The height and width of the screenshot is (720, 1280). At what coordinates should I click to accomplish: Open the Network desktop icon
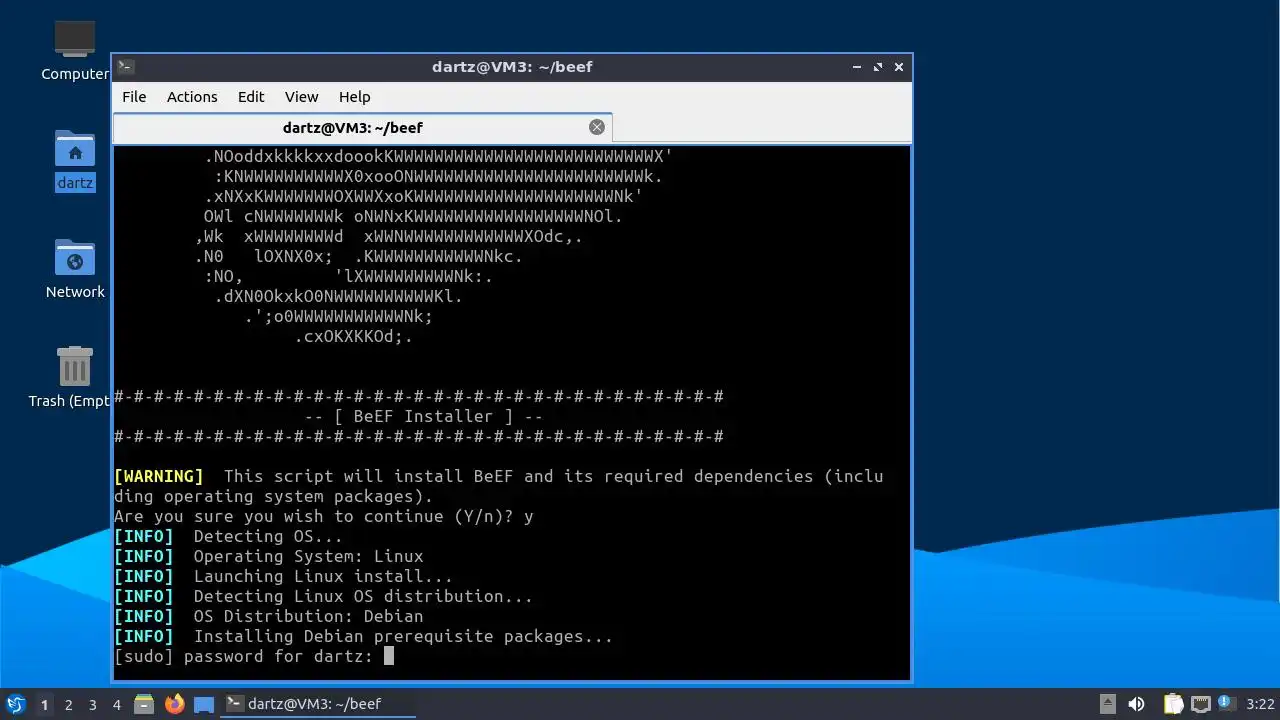75,268
